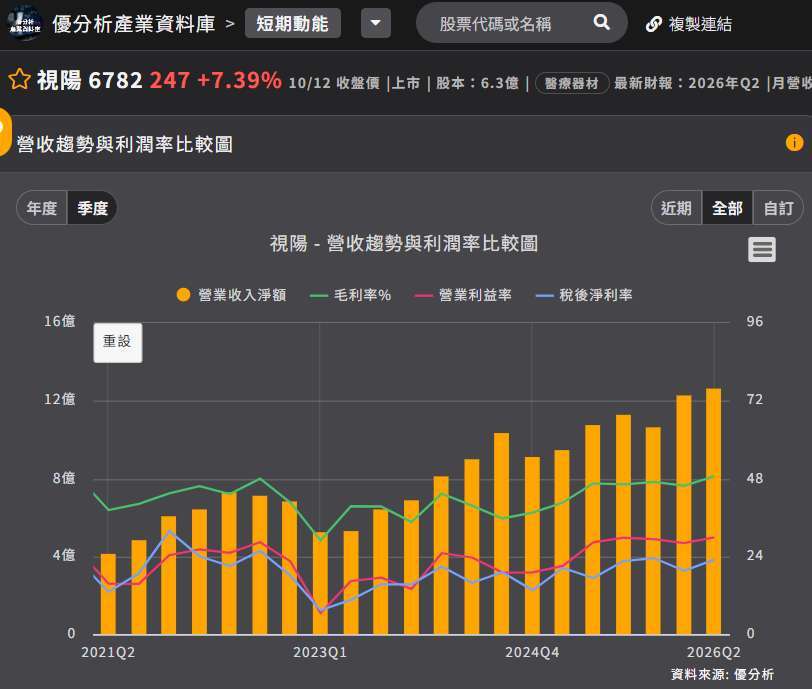Viewport: 812px width, 689px height.
Task: Select the 短期動能 category button
Action: [293, 23]
